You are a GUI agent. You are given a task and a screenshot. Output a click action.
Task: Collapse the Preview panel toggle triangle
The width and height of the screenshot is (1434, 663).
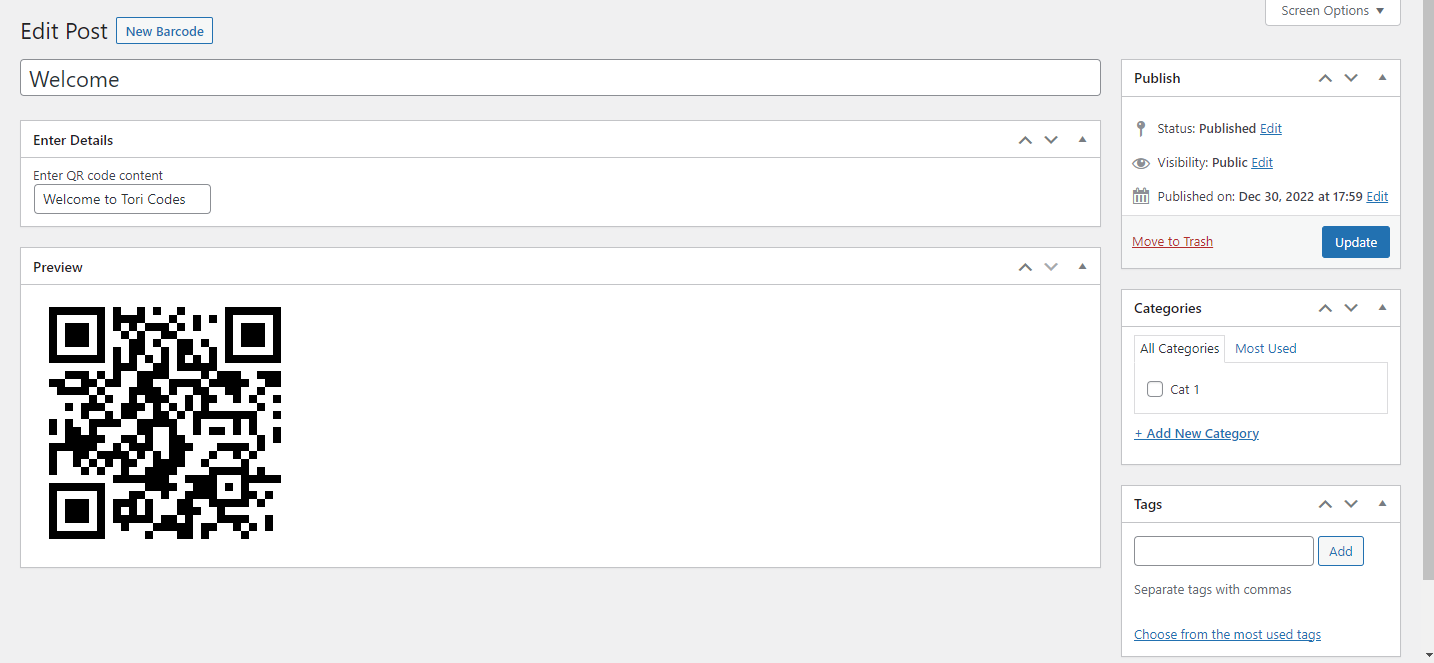1082,266
